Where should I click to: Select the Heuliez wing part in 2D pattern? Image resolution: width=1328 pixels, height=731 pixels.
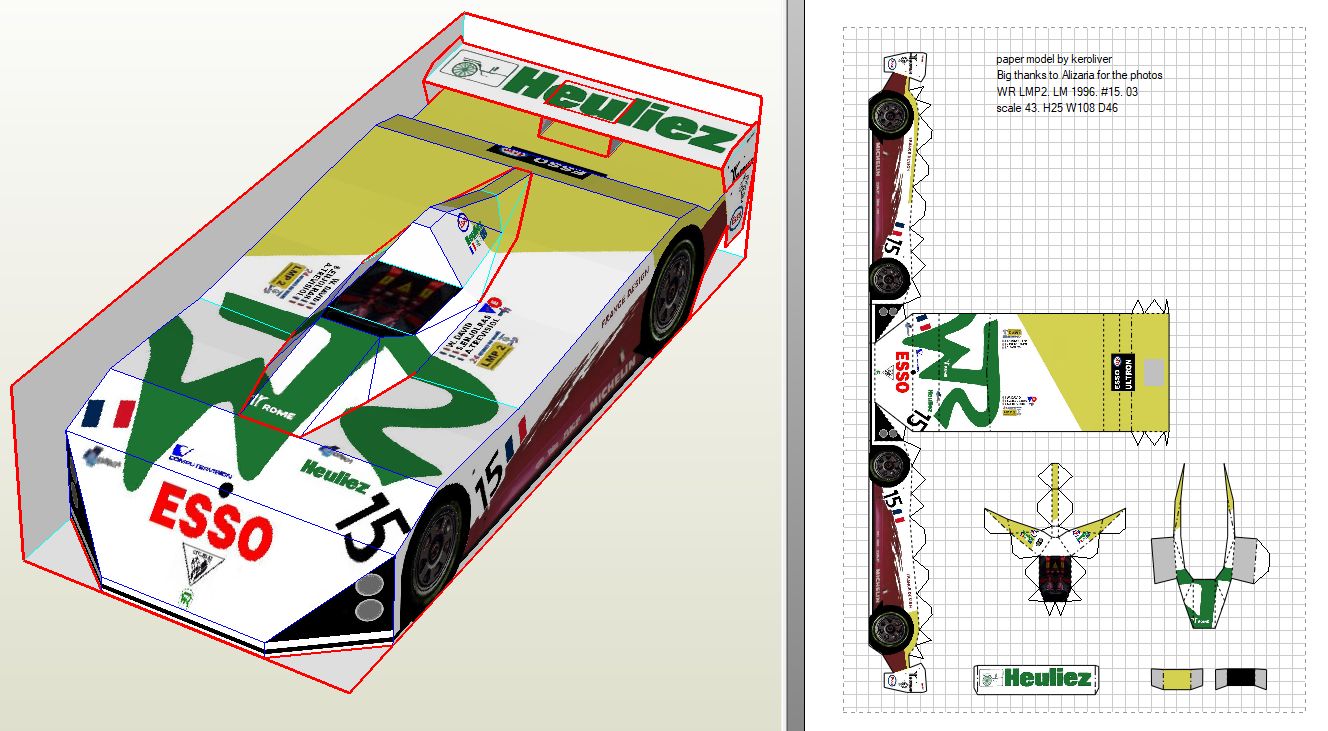pos(1035,678)
